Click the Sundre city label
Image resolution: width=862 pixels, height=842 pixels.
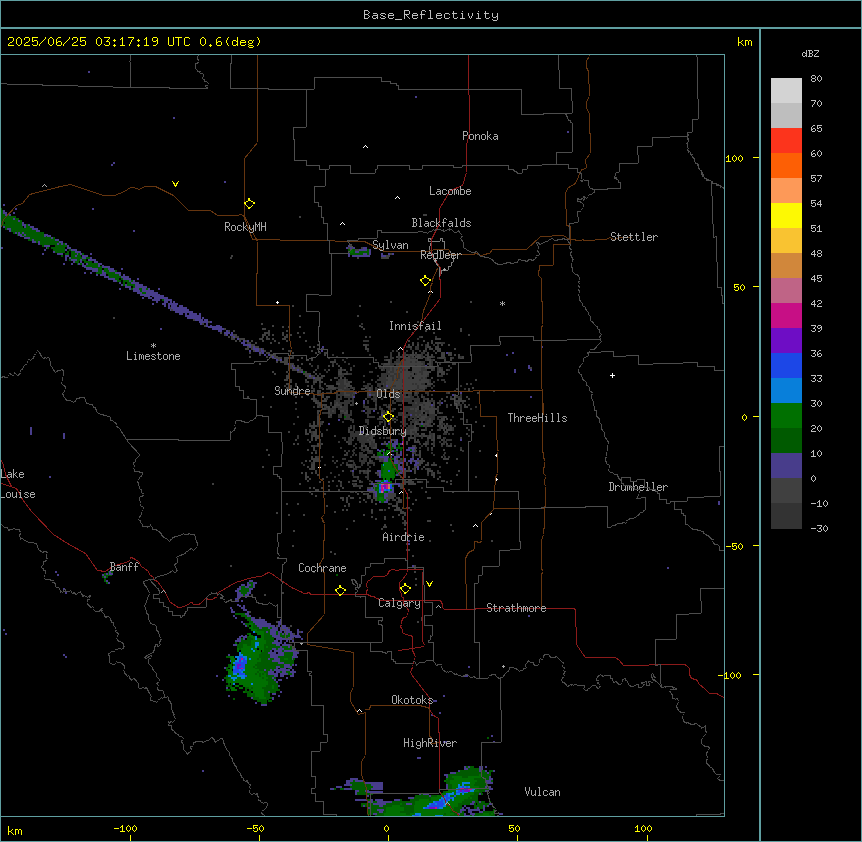[292, 391]
